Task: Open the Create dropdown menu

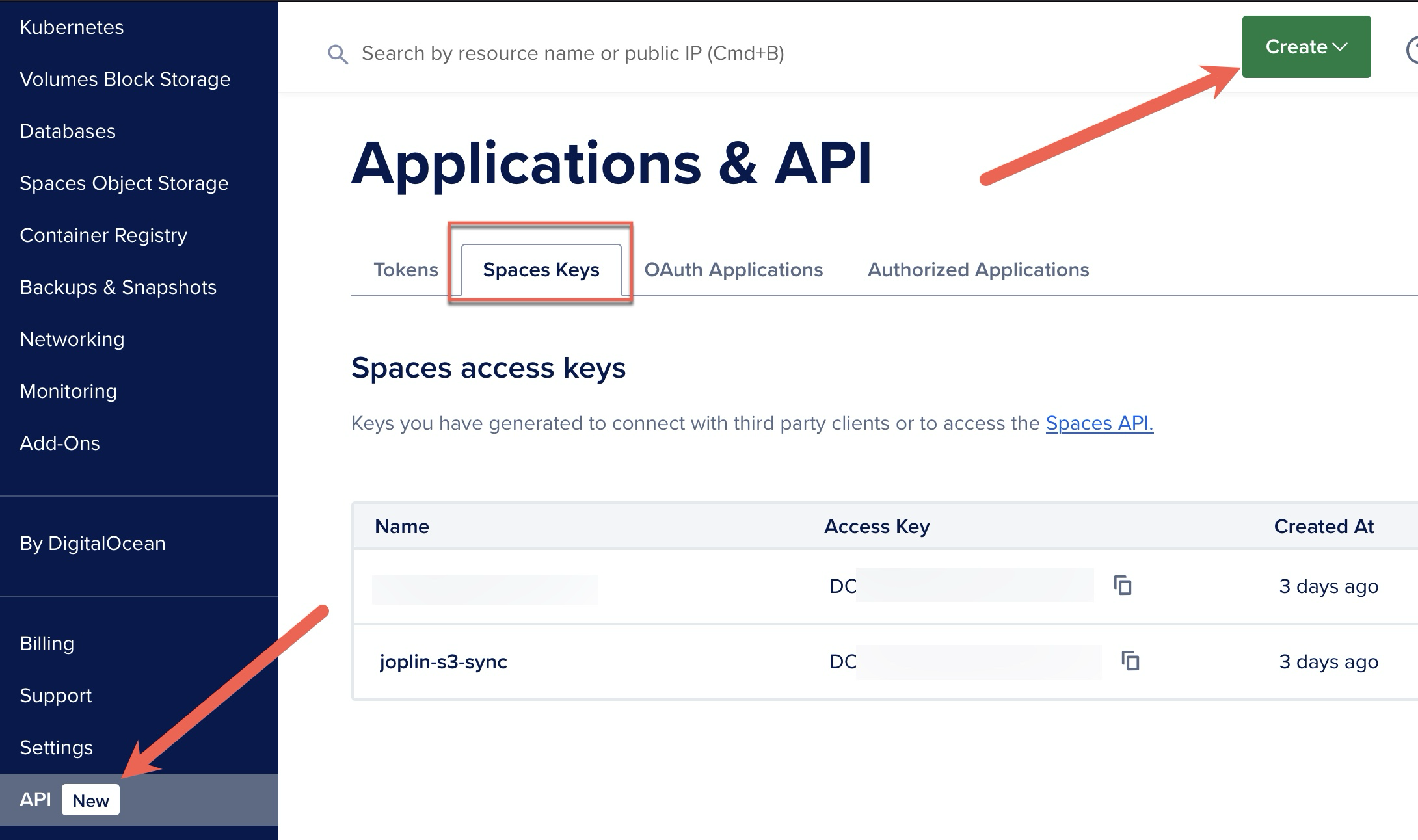Action: tap(1305, 47)
